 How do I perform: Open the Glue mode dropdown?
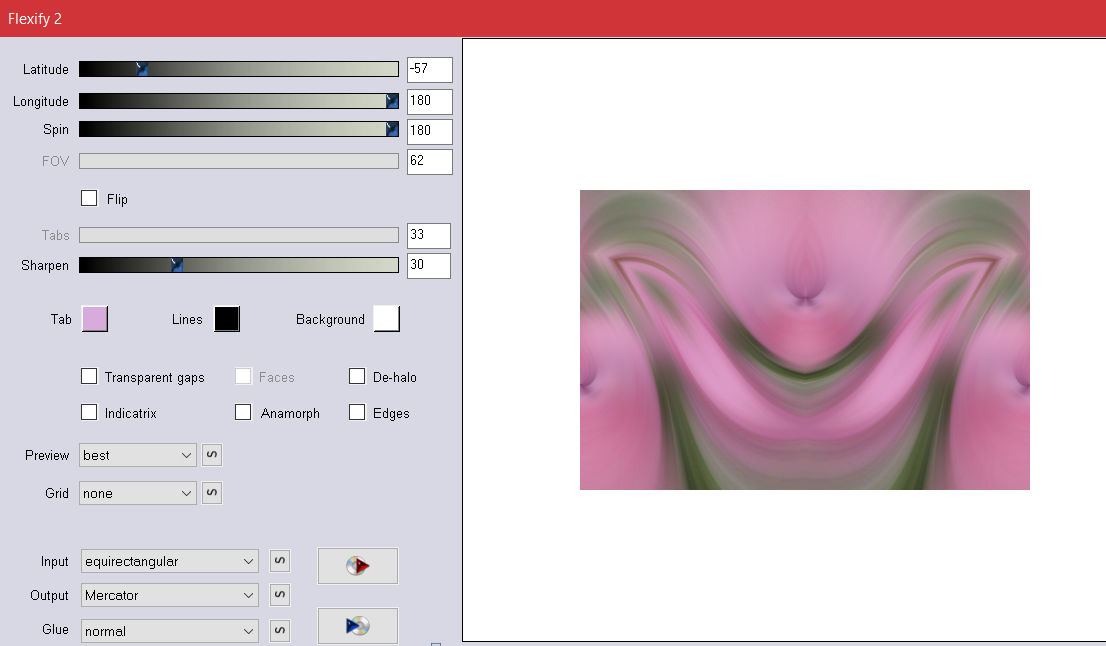169,631
